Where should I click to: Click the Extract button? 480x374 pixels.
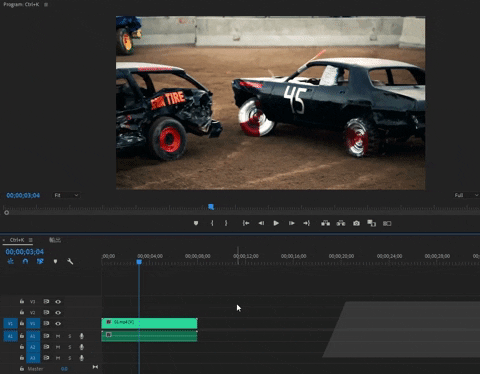[341, 223]
